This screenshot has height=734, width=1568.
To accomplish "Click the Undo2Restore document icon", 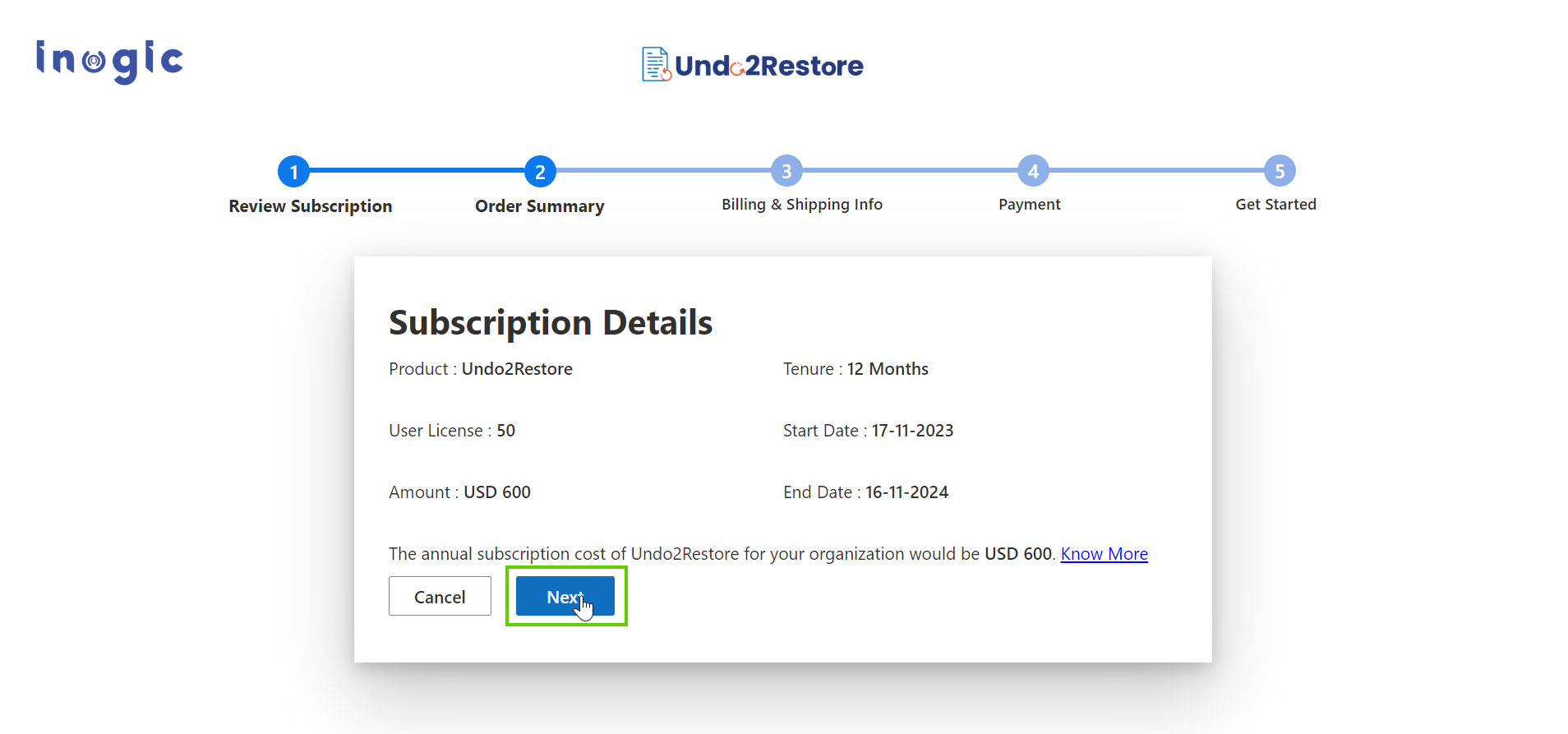I will click(656, 64).
